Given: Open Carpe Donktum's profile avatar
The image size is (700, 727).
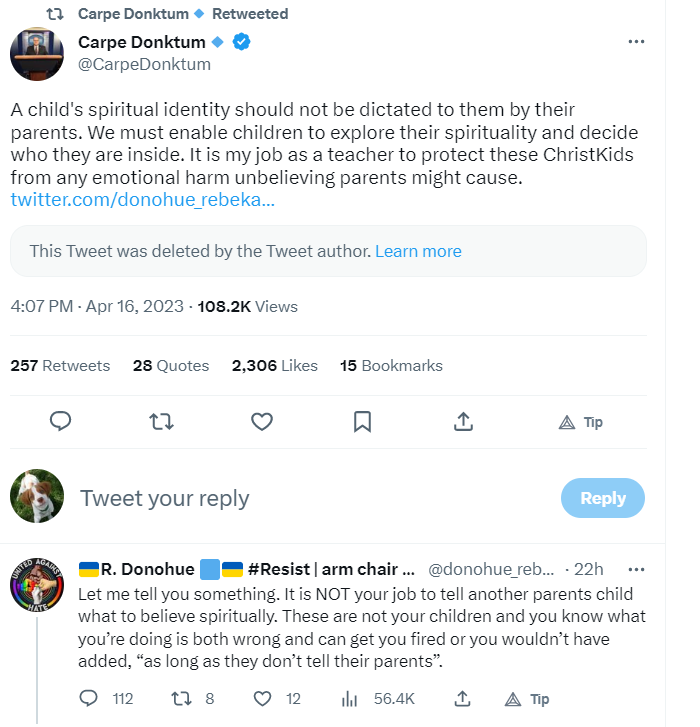Looking at the screenshot, I should click(38, 53).
